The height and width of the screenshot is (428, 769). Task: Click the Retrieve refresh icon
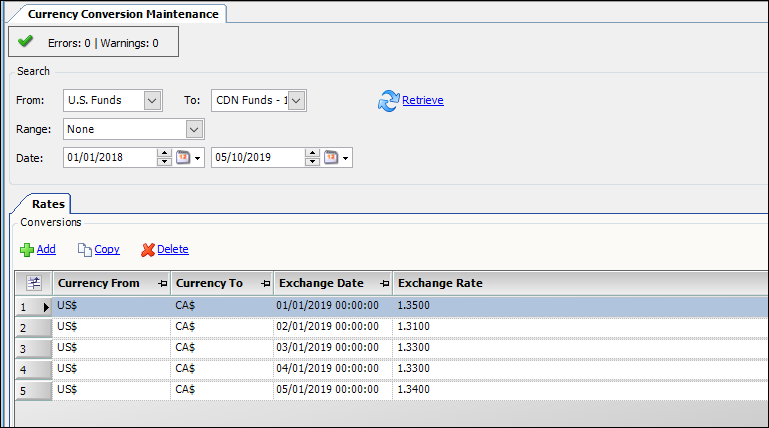388,100
